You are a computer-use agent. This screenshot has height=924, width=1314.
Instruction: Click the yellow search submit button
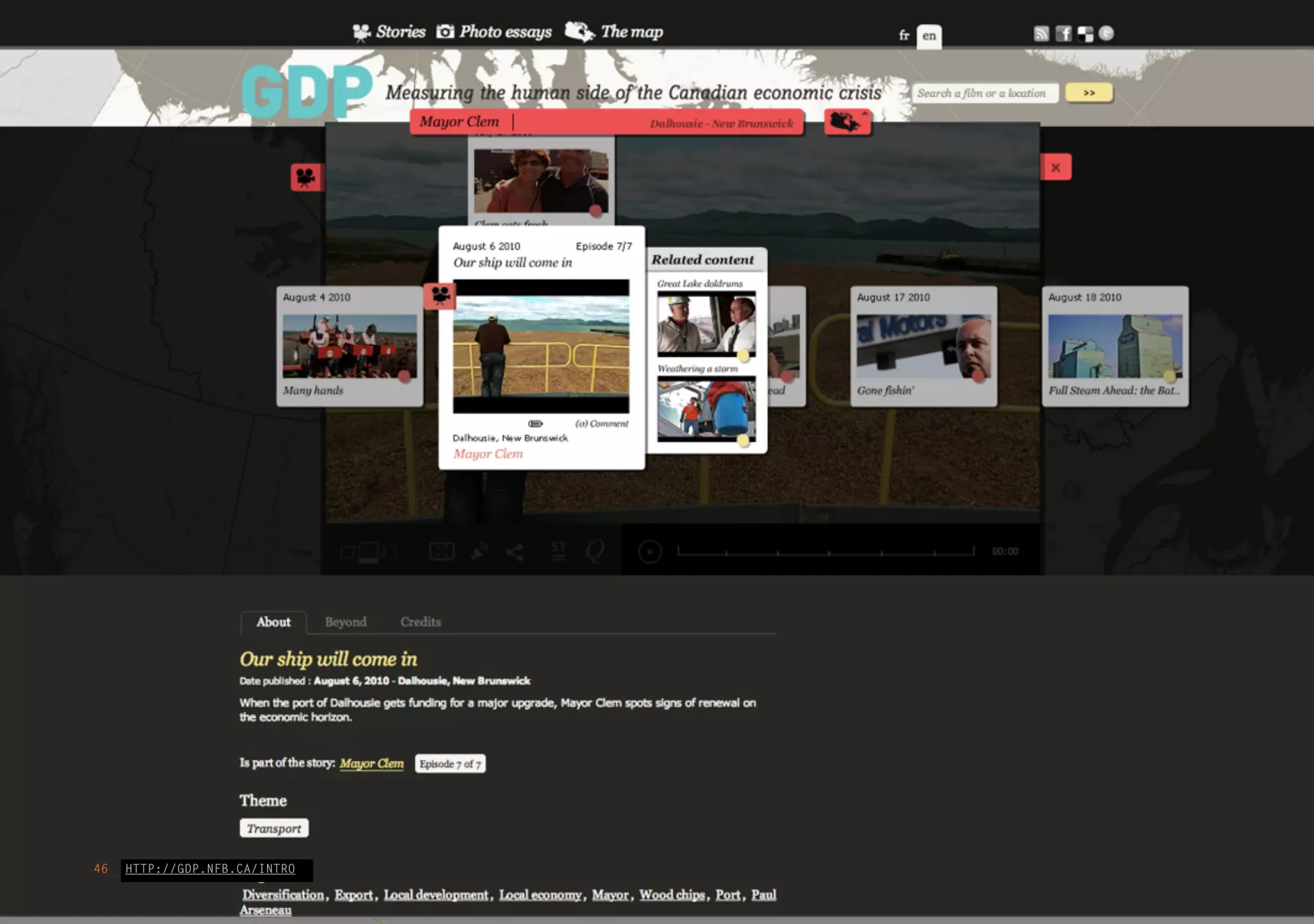(x=1089, y=93)
